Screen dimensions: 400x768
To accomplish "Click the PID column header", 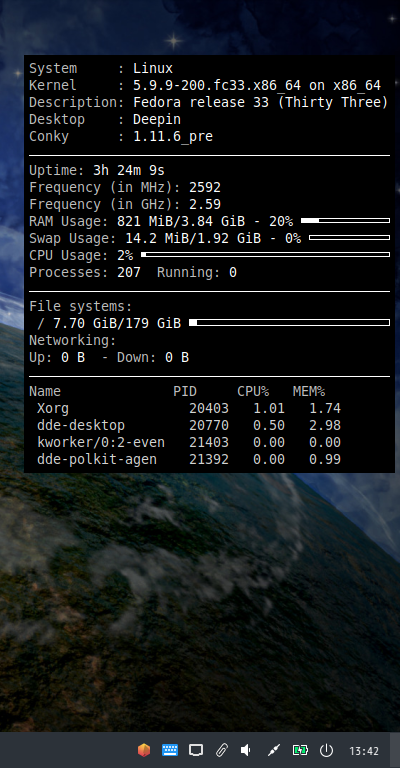I will pyautogui.click(x=185, y=391).
